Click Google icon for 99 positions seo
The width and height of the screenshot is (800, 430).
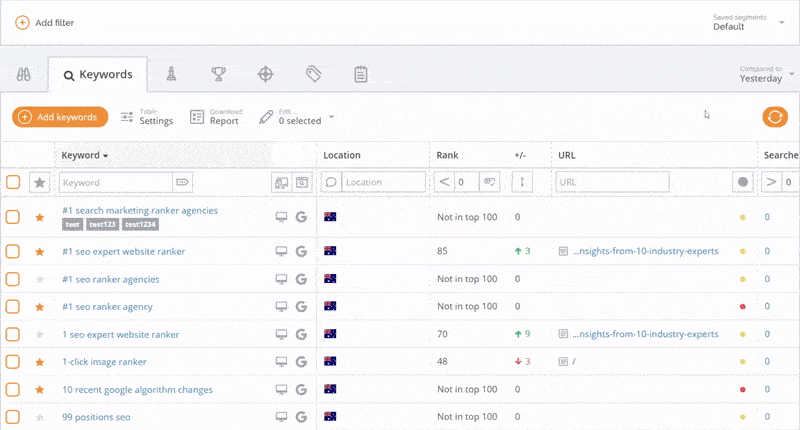(x=302, y=417)
